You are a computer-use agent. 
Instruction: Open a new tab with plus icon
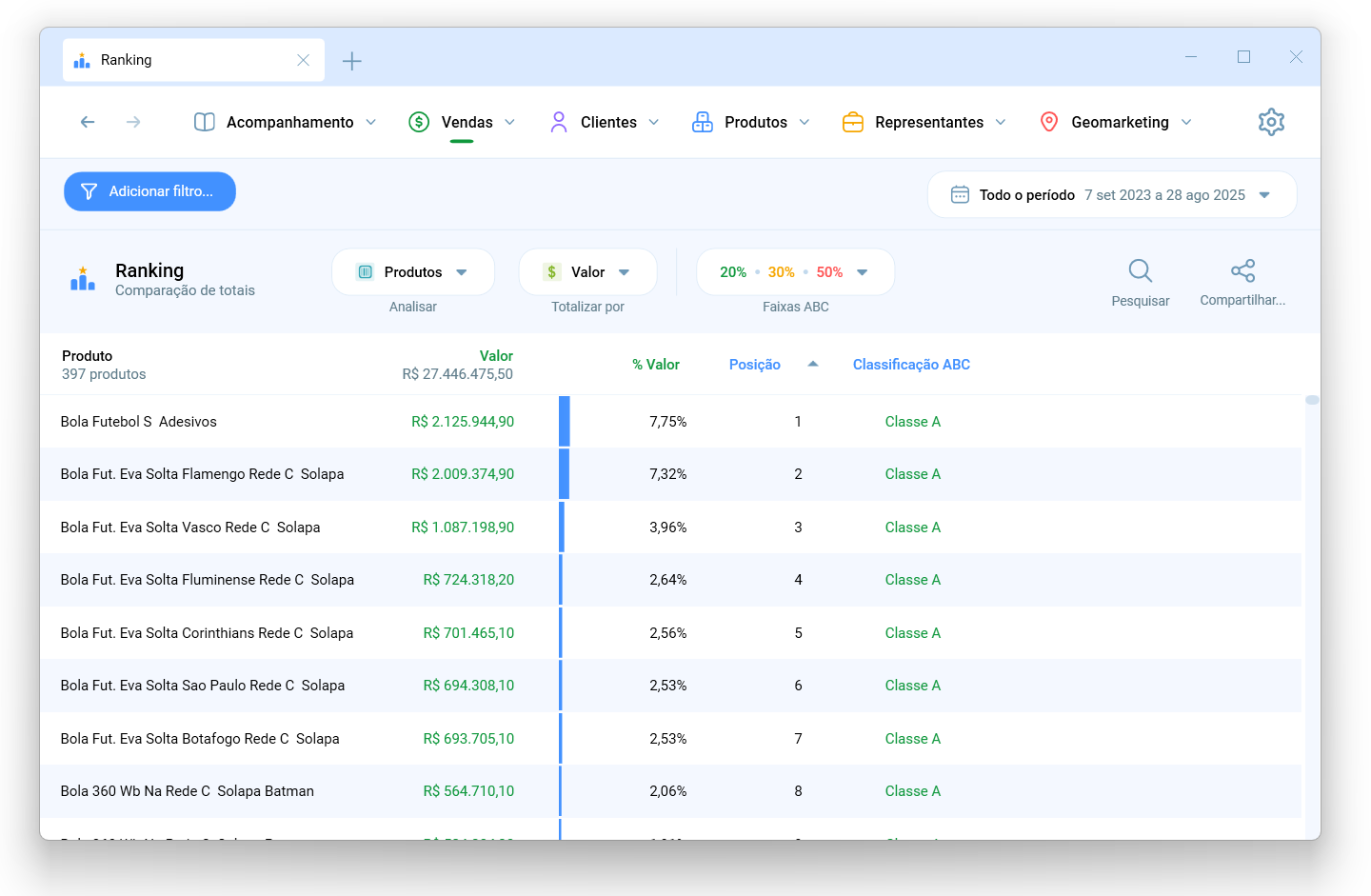point(351,61)
